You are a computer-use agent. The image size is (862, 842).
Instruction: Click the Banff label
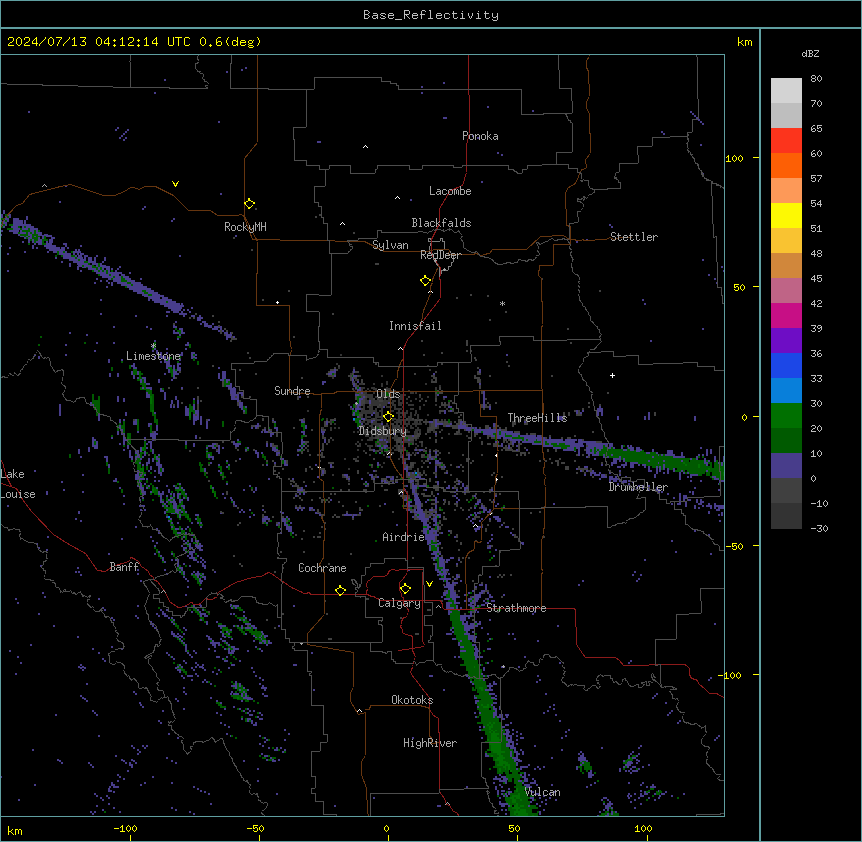point(124,567)
